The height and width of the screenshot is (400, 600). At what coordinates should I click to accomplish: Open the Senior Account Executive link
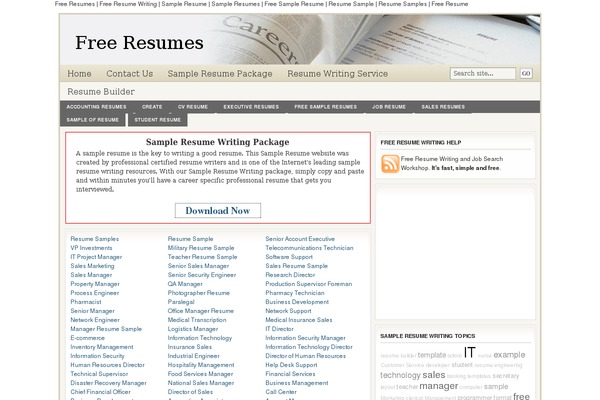click(x=300, y=239)
